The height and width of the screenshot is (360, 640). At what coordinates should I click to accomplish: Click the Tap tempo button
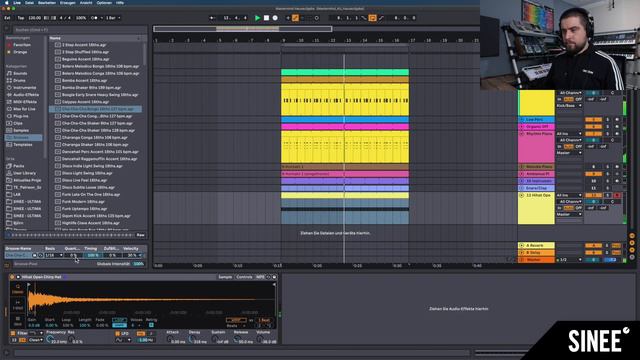click(21, 18)
